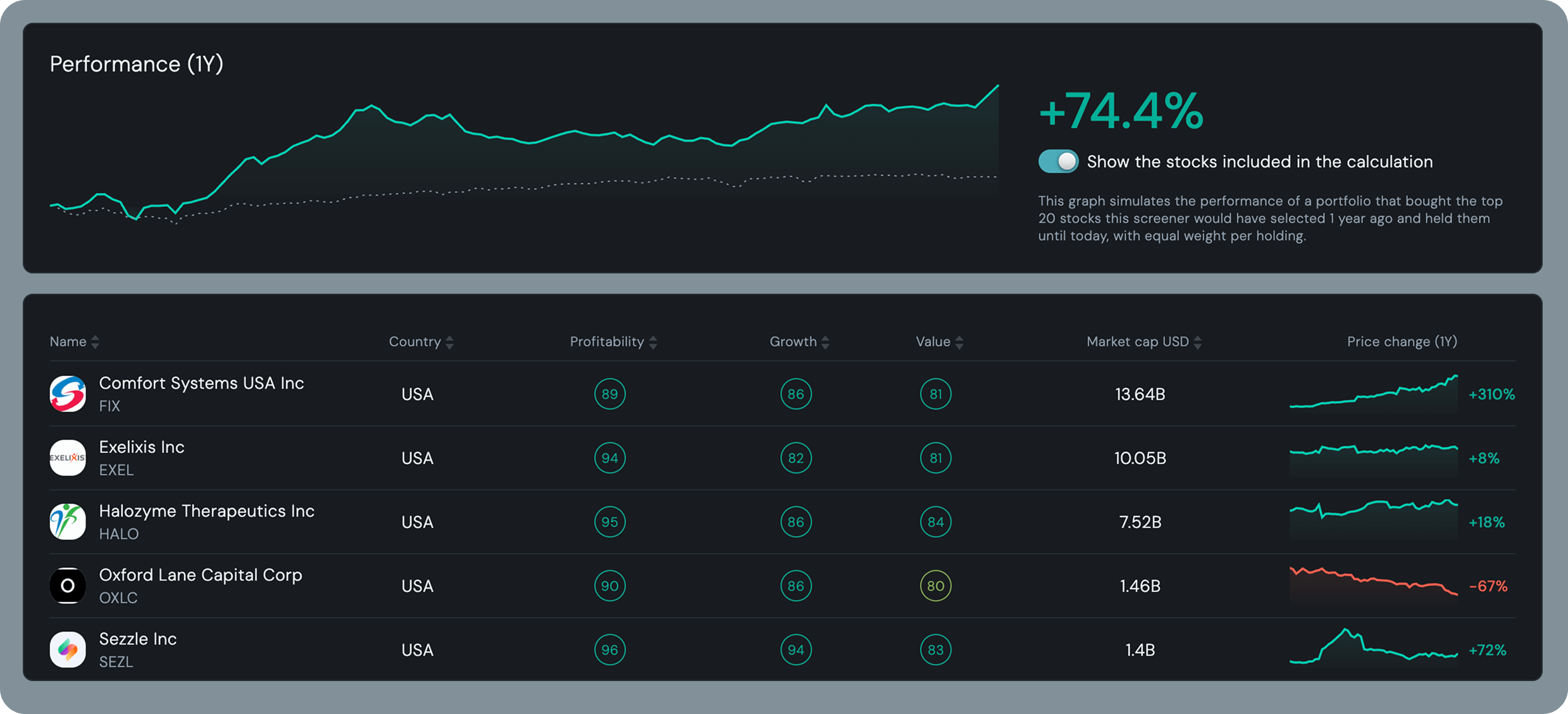Click the Oxford Lane Capital logo icon
Screen dimensions: 1568x714
[68, 586]
